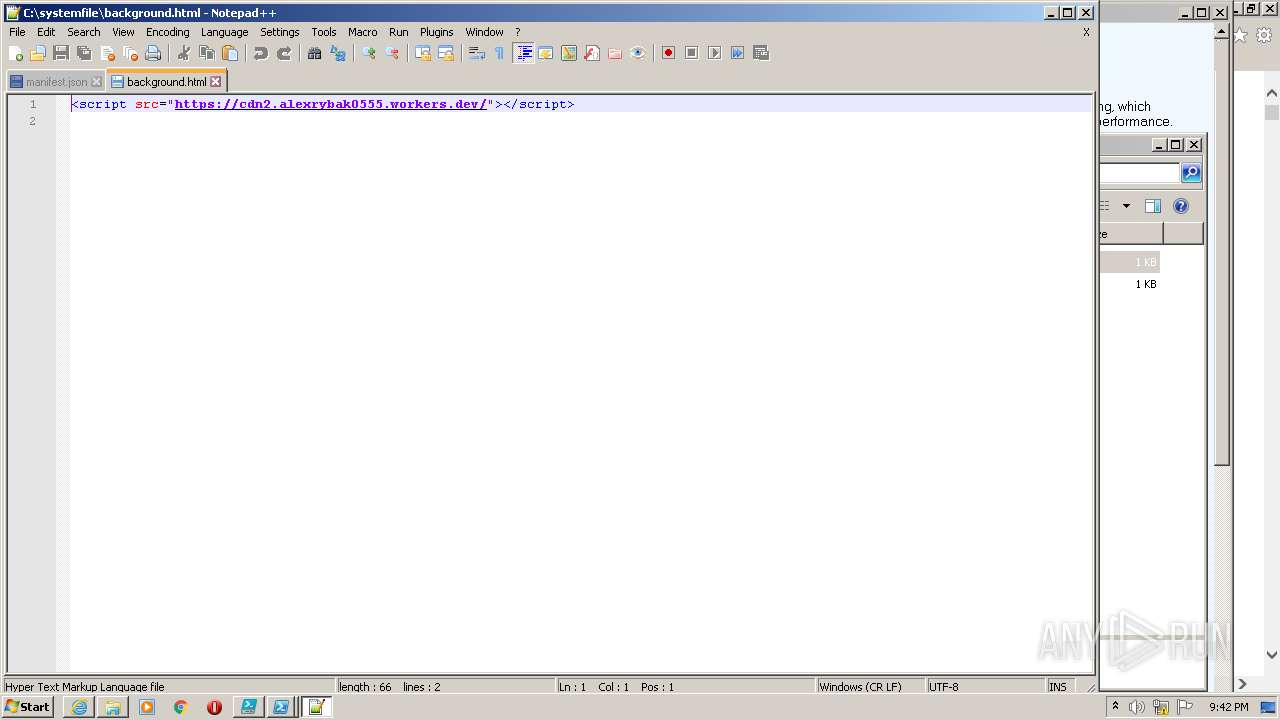Launch Internet Explorer from the taskbar
The width and height of the screenshot is (1280, 720).
point(79,707)
